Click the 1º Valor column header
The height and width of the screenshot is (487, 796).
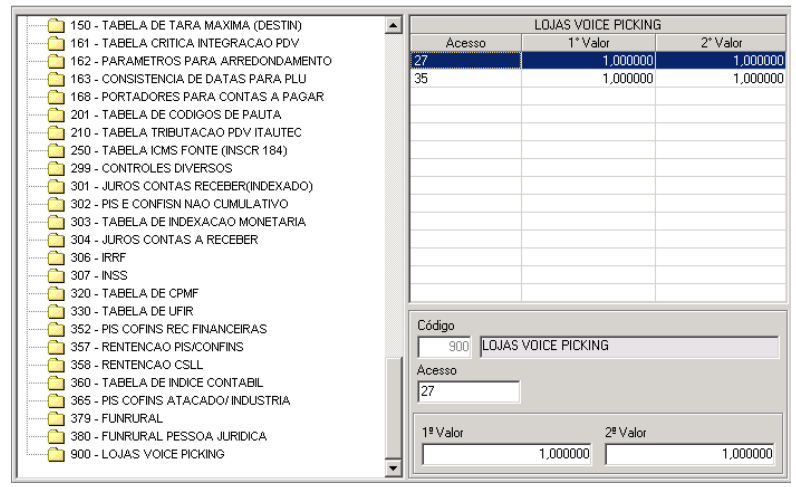pos(588,43)
